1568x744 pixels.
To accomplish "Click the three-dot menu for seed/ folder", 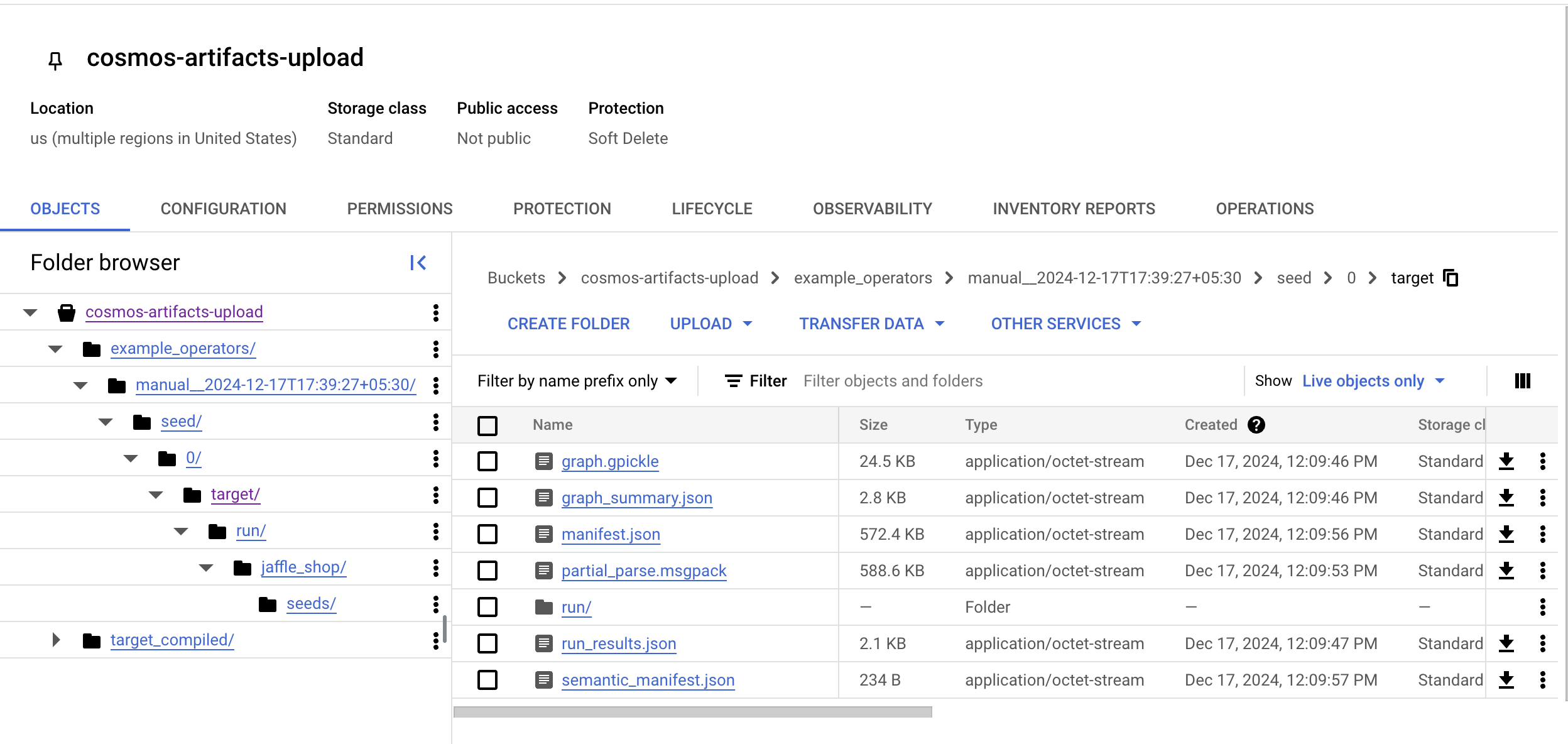I will coord(436,421).
